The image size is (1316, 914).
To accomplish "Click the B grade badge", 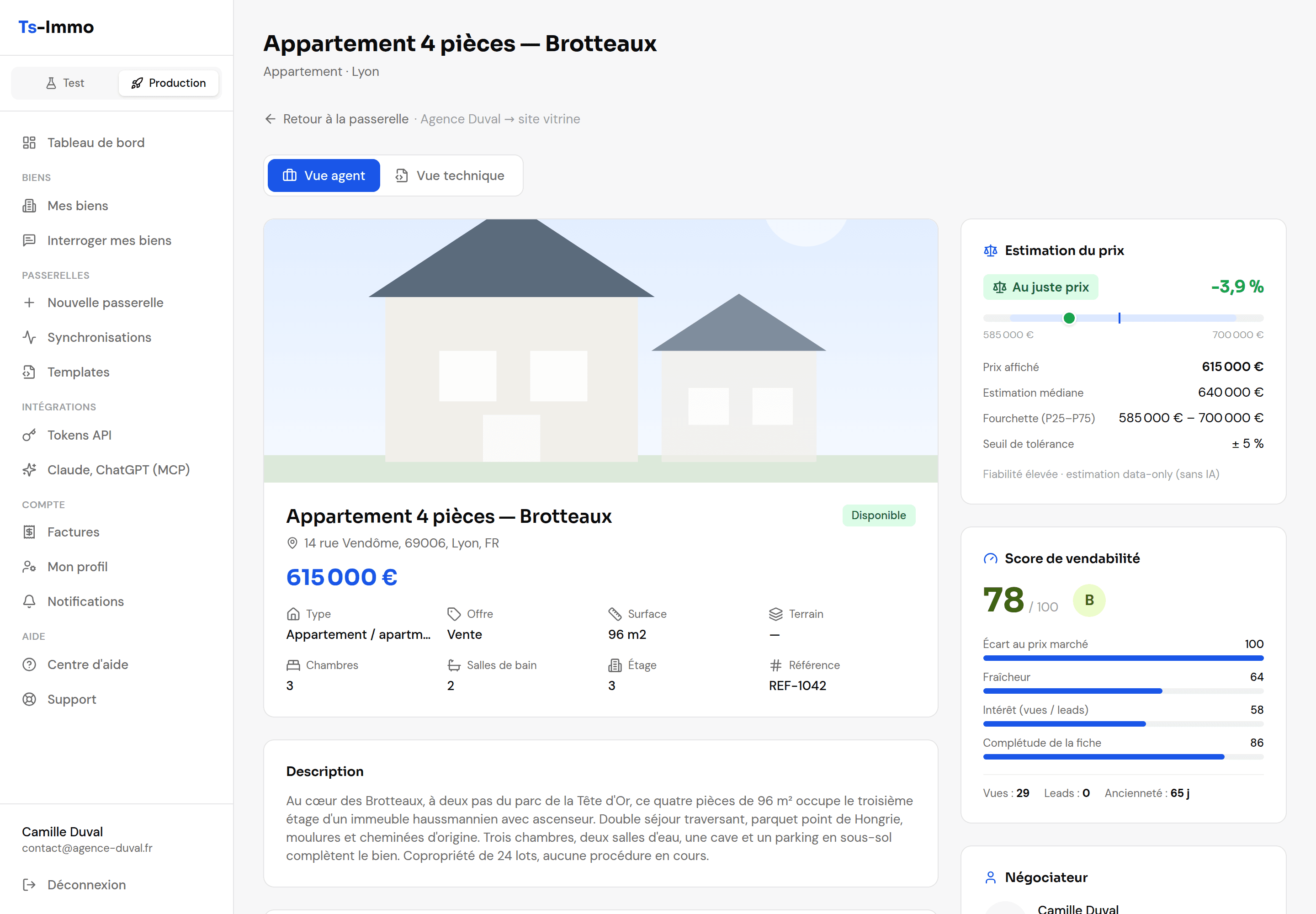I will tap(1088, 600).
